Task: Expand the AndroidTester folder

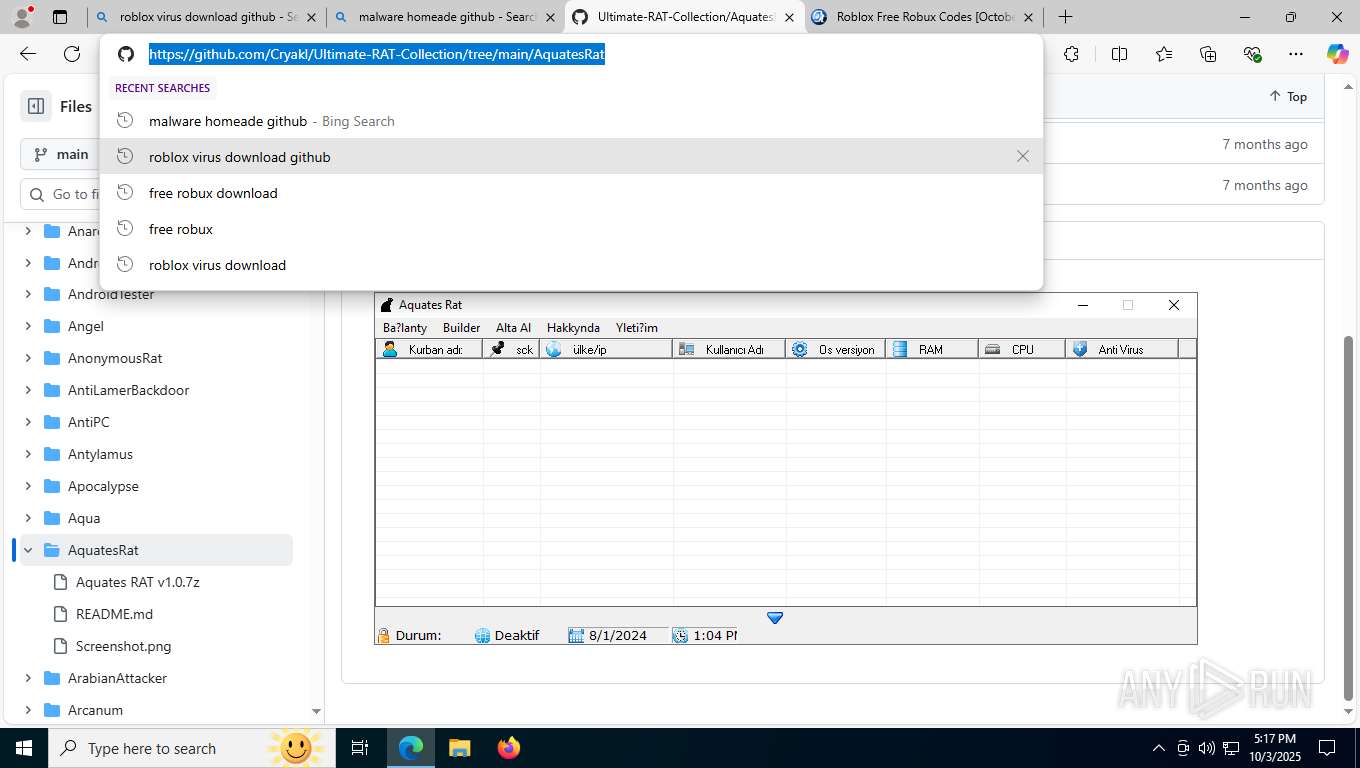Action: [28, 294]
